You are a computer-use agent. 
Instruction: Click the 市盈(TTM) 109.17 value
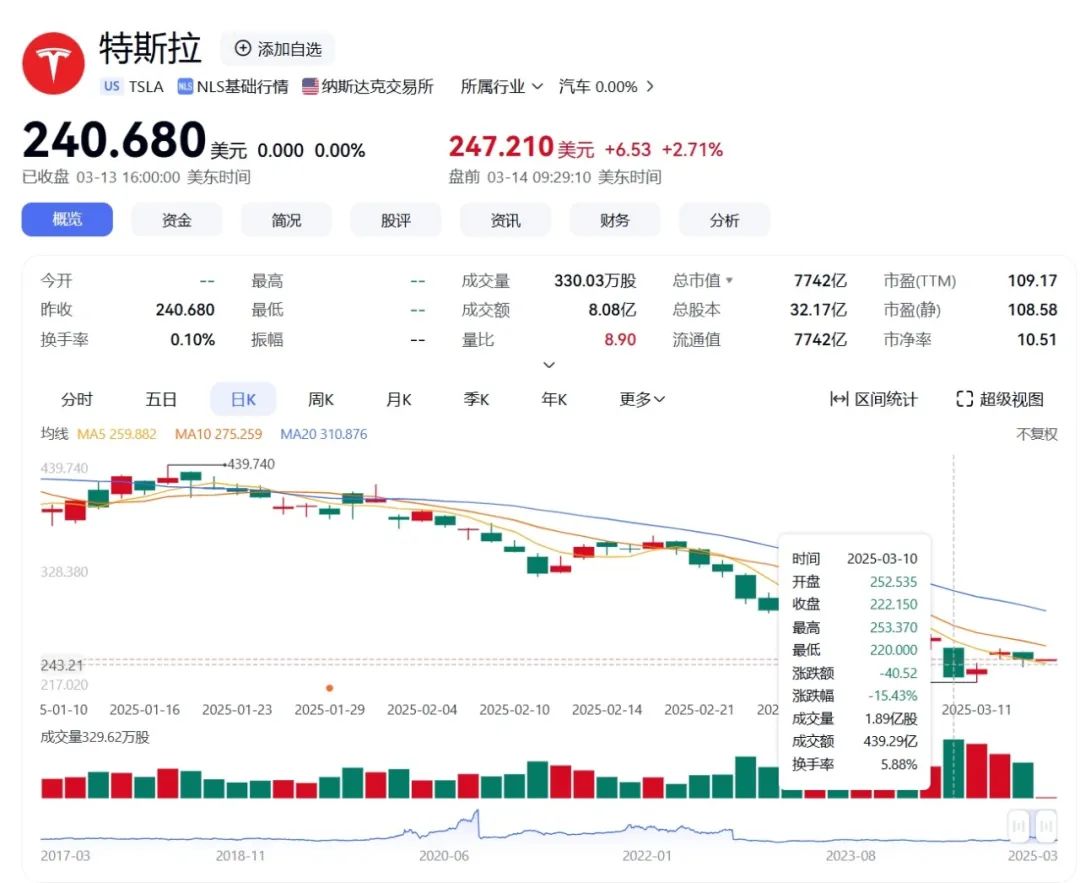click(x=1032, y=280)
